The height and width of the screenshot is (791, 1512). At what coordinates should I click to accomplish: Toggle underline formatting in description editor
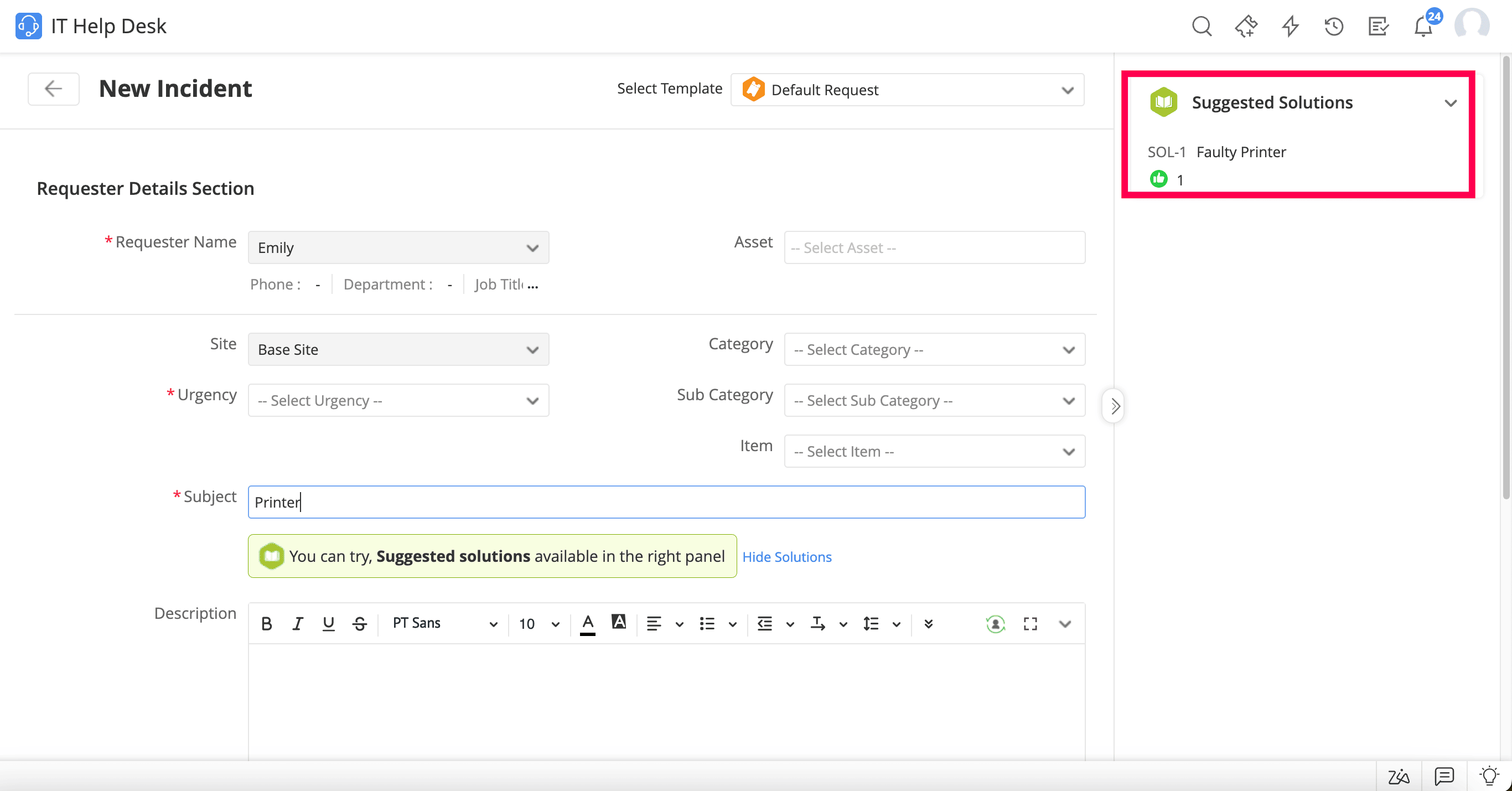[x=329, y=624]
